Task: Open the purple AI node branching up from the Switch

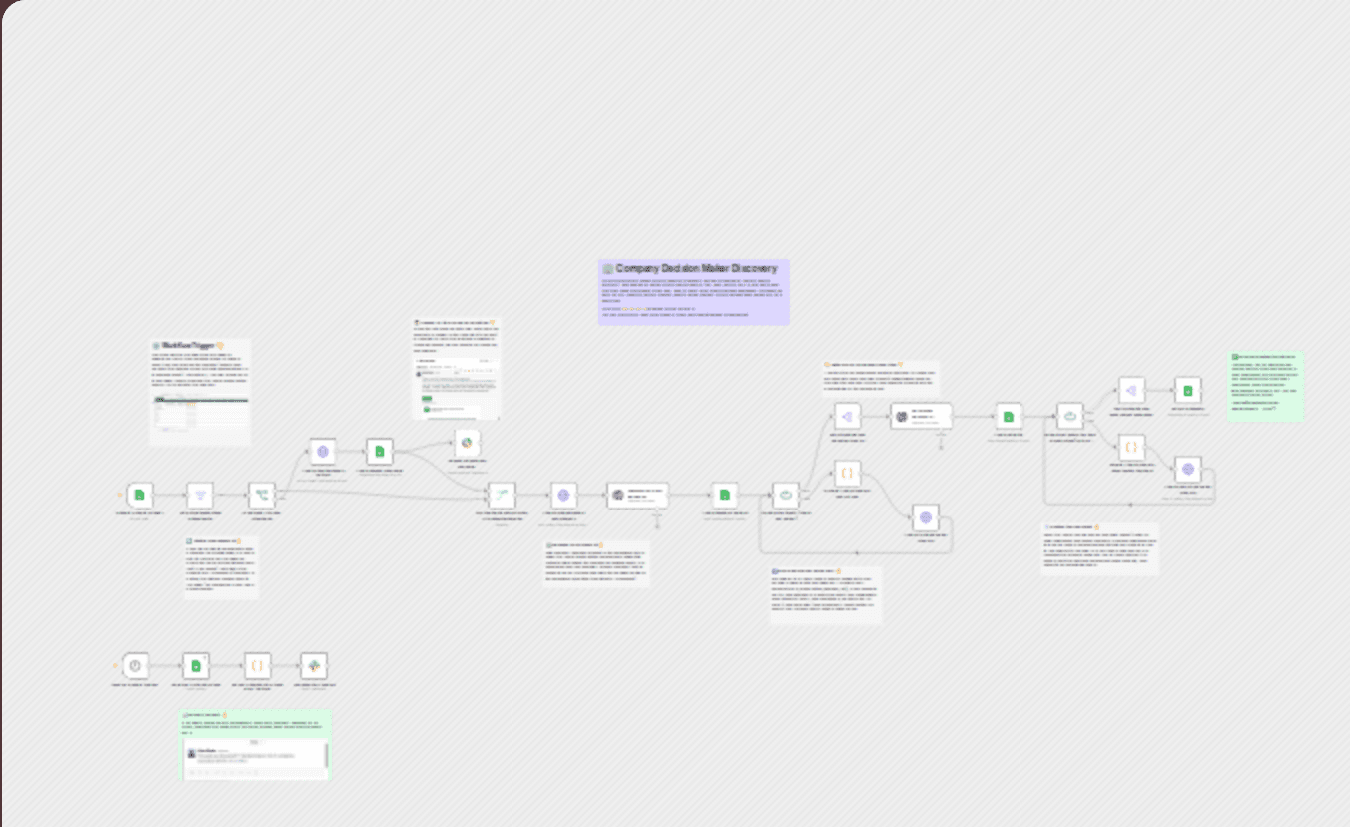Action: pyautogui.click(x=323, y=452)
